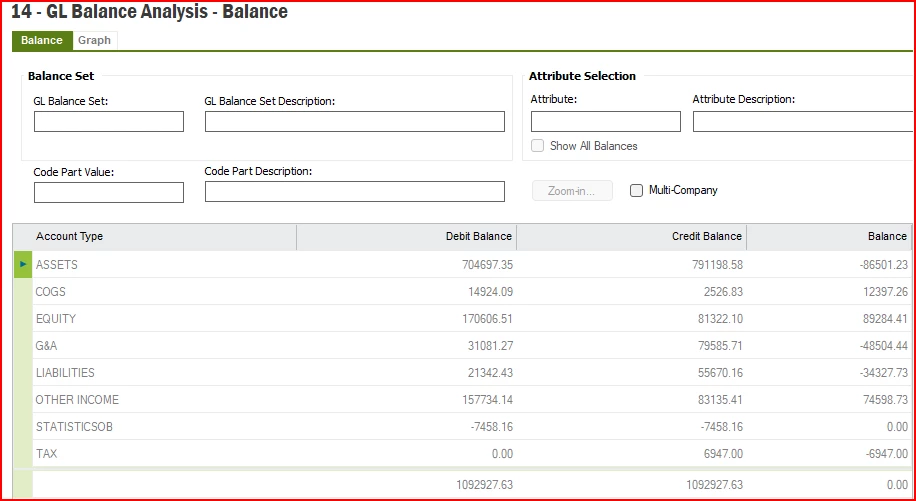
Task: Click the green row indicator arrow beside ASSETS
Action: click(x=23, y=265)
